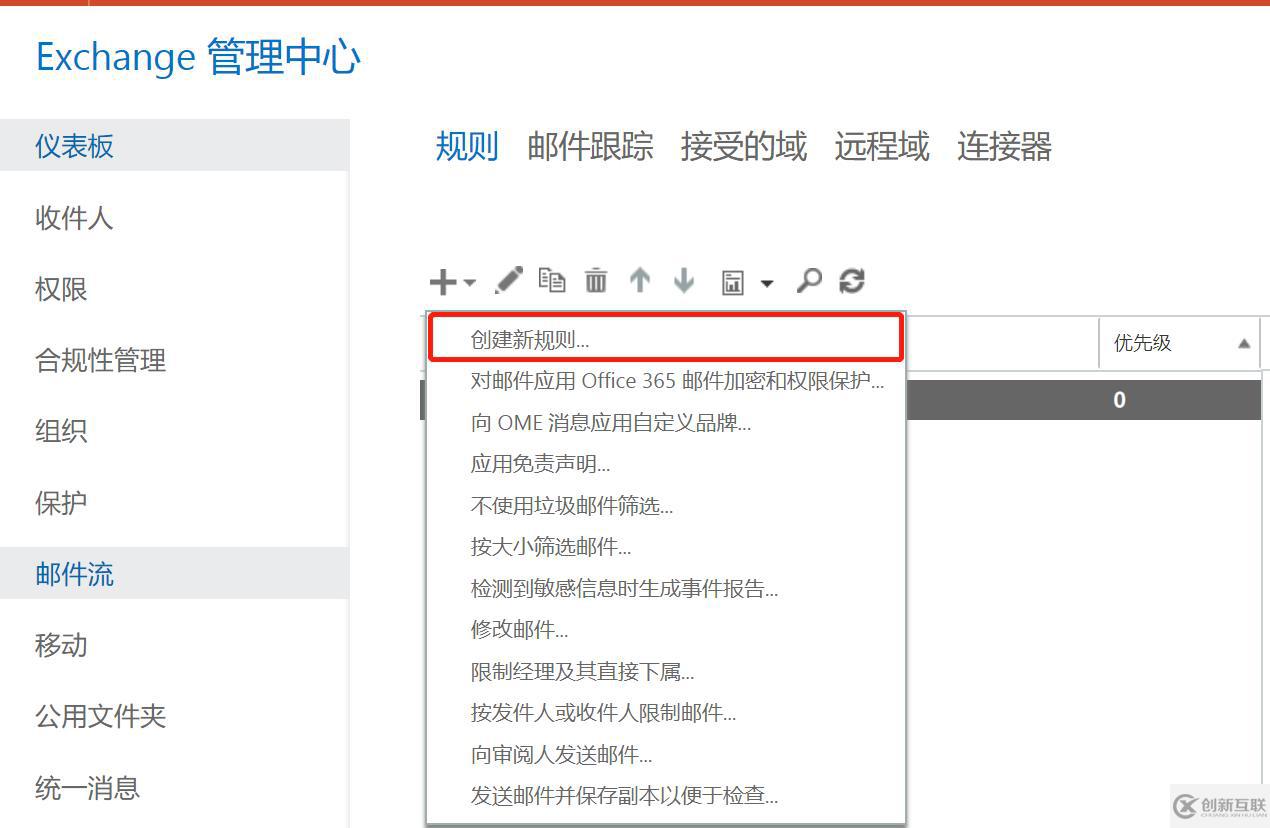
Task: Open the 接受的域 tab
Action: pos(744,146)
